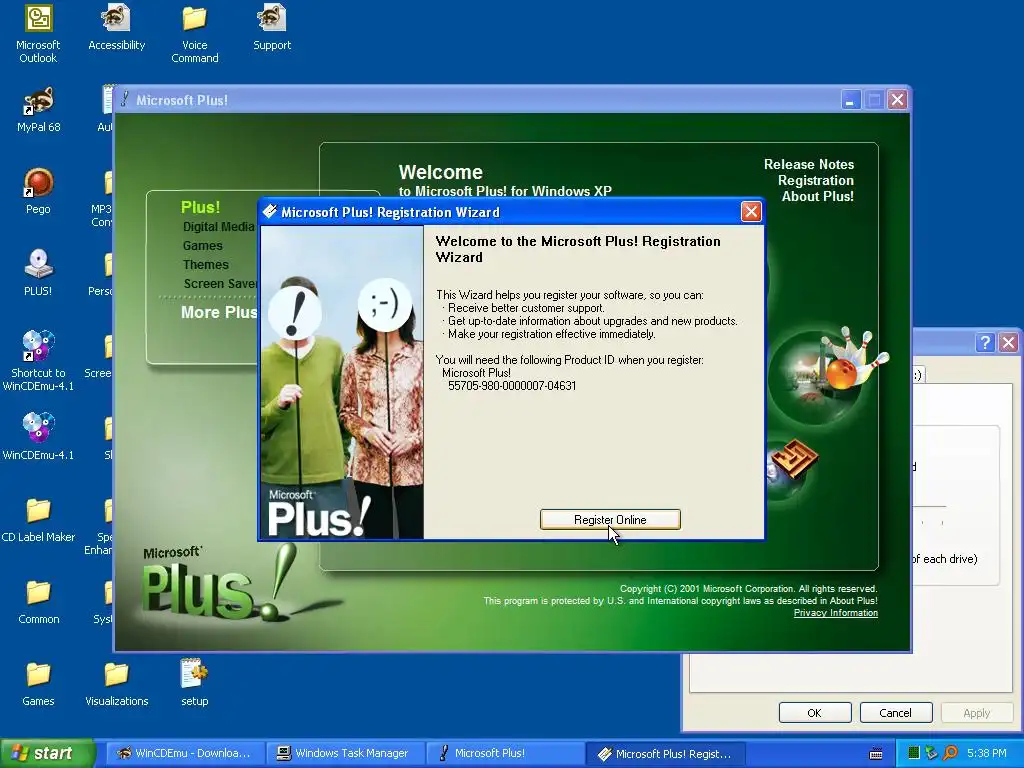Click Cancel in the background properties dialog

tap(895, 712)
